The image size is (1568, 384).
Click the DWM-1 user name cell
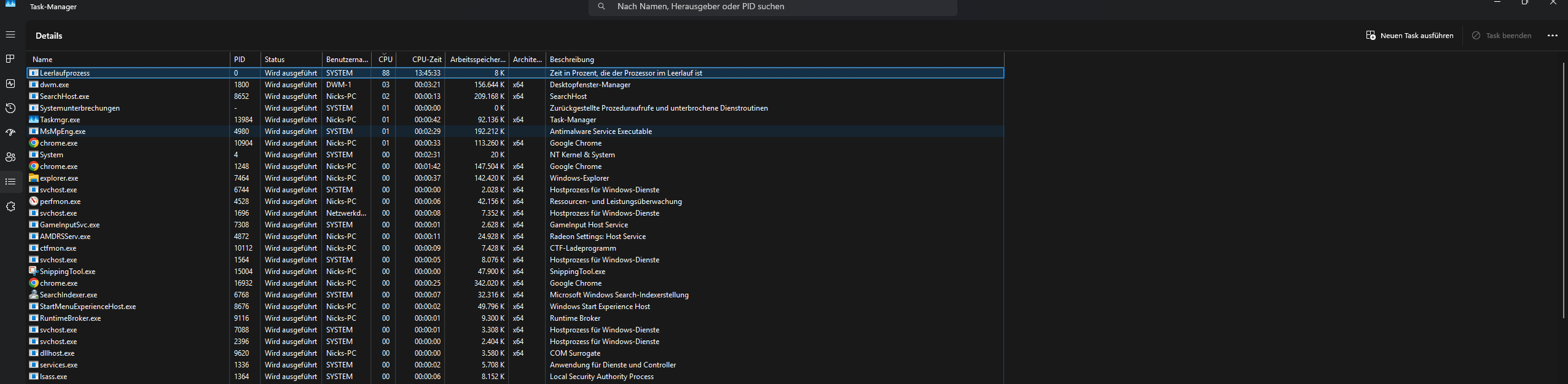tap(339, 85)
